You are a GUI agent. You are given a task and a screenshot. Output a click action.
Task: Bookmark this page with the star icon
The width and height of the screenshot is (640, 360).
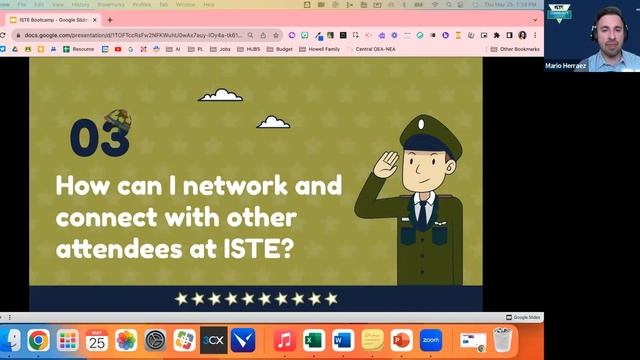pos(276,36)
